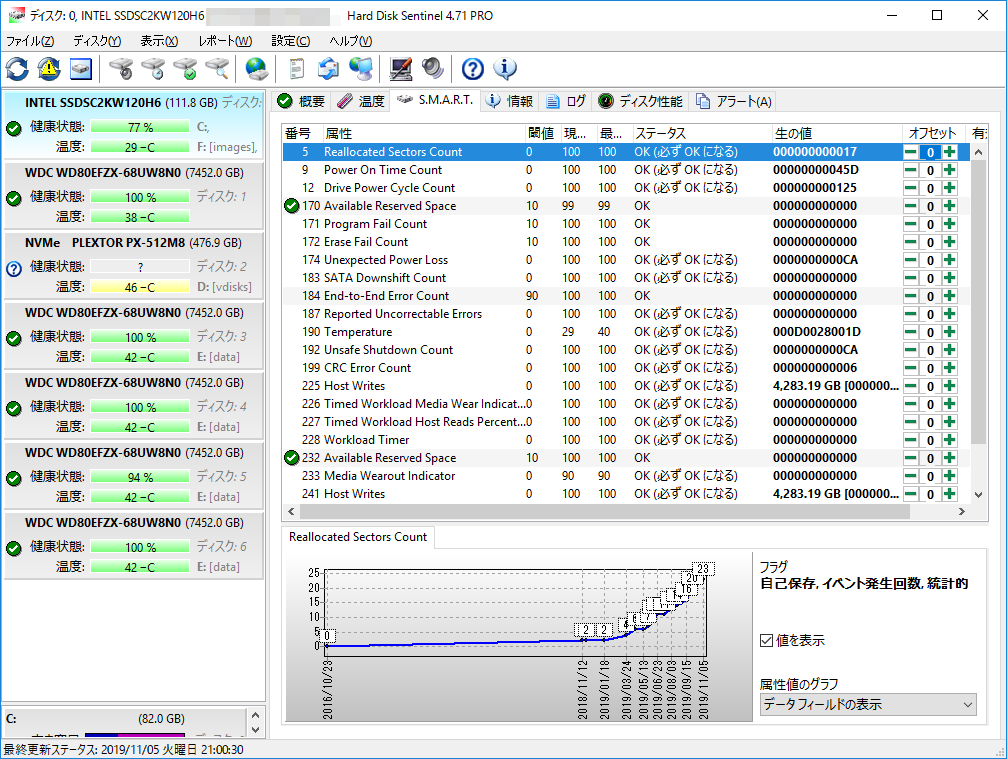This screenshot has width=1007, height=759.
Task: Click the question mark status icon for PLEXTOR
Action: pyautogui.click(x=14, y=269)
